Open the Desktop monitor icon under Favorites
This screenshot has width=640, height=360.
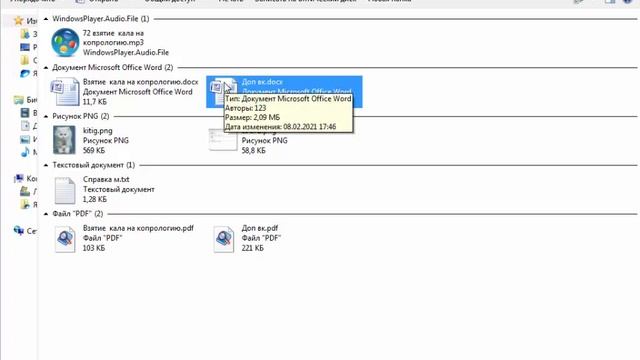click(25, 47)
